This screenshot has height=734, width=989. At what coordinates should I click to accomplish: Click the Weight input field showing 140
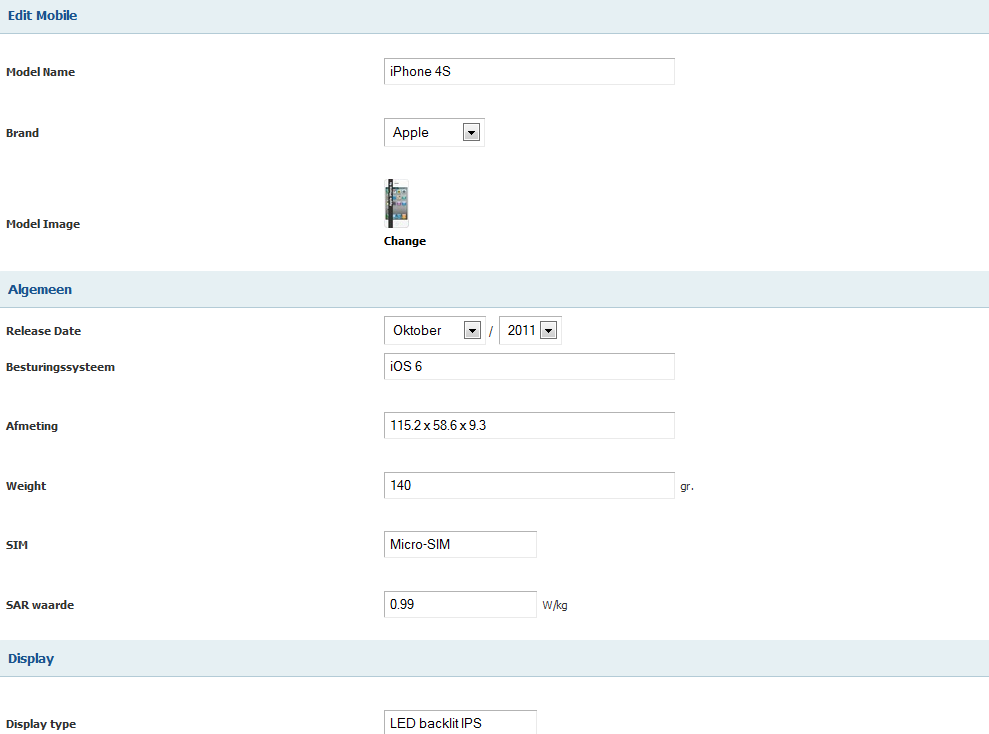[529, 486]
